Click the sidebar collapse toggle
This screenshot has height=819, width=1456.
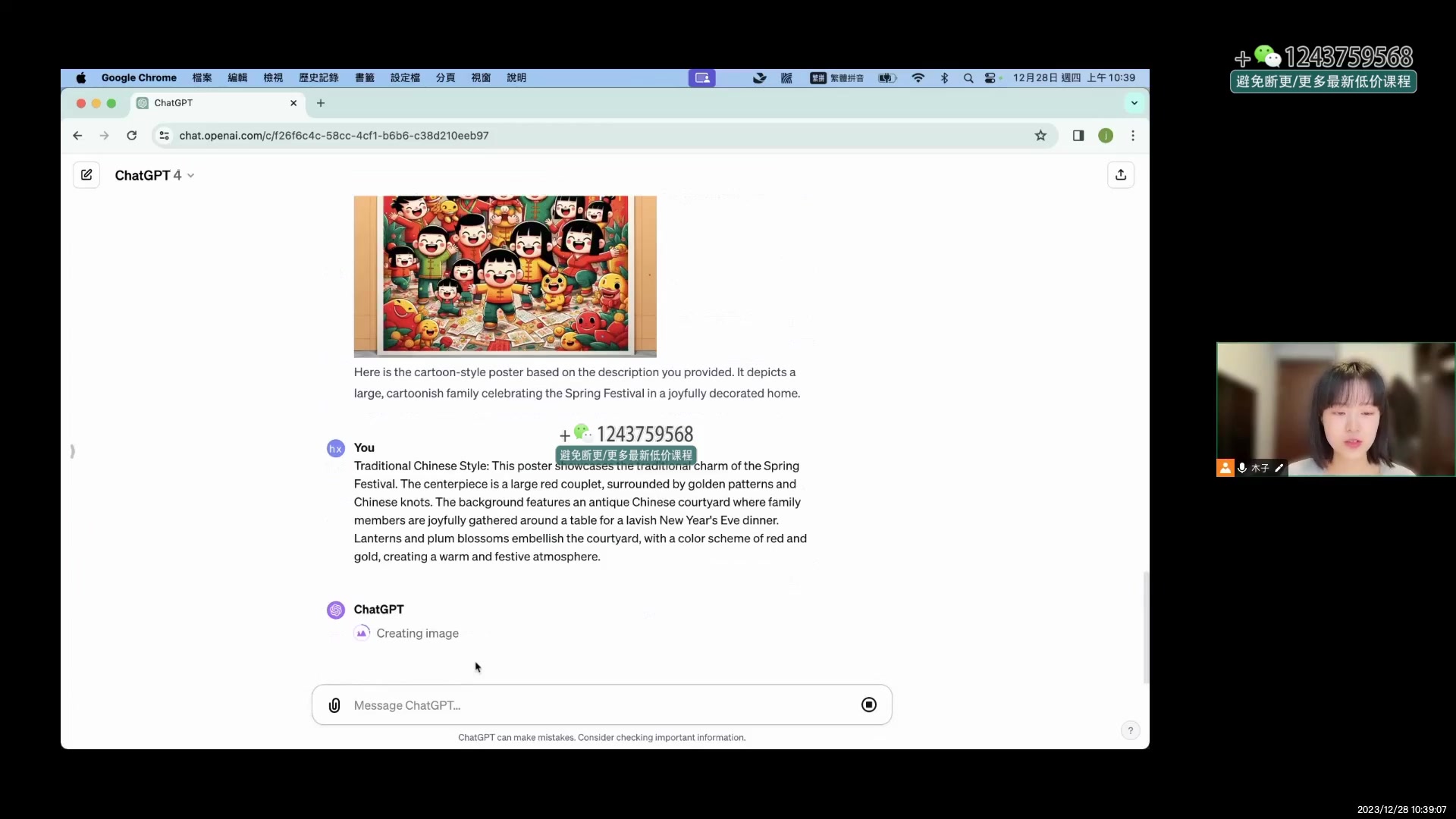coord(72,451)
